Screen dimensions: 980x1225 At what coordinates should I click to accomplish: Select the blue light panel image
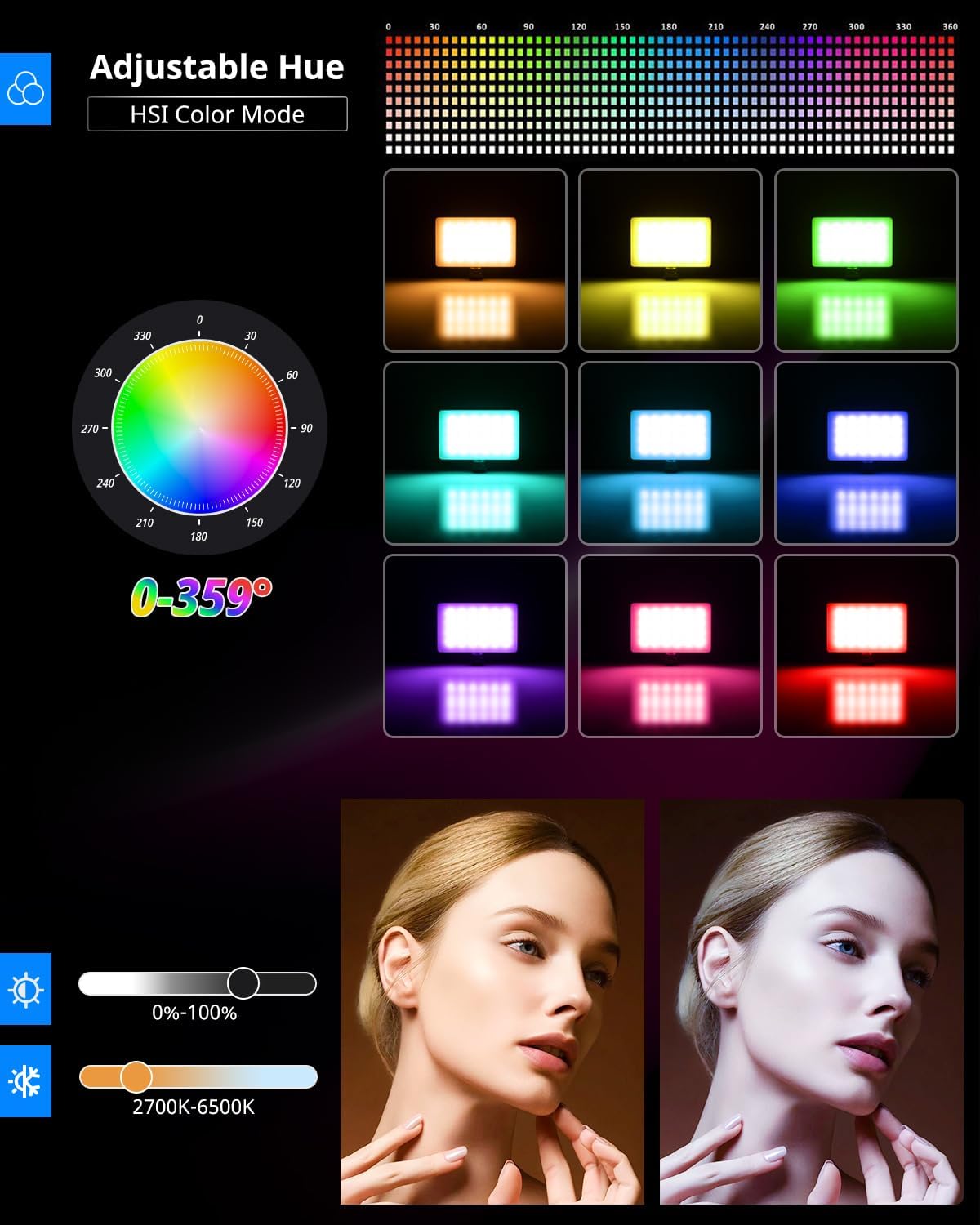868,453
